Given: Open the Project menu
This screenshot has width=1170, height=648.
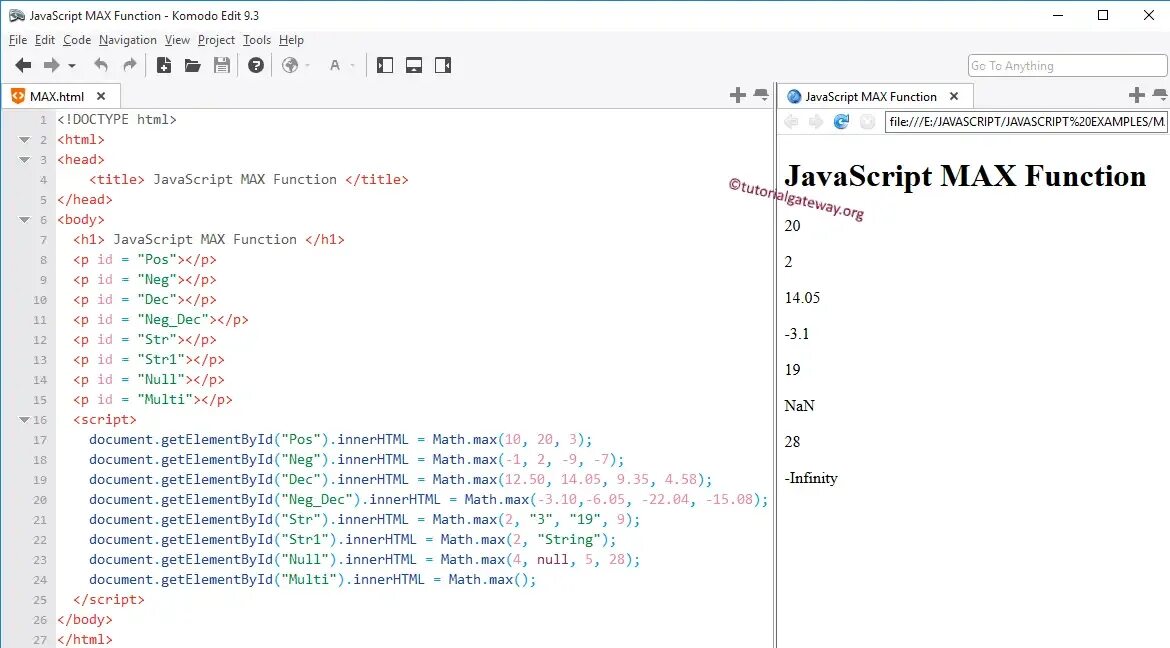Looking at the screenshot, I should 216,40.
